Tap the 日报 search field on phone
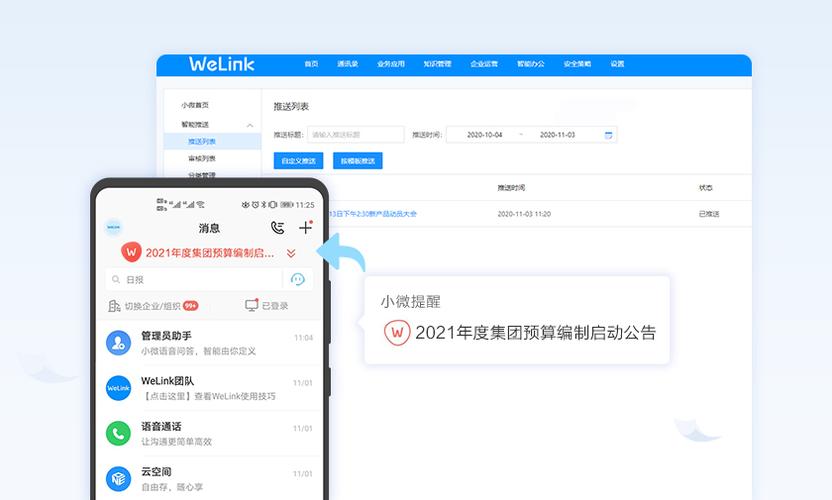This screenshot has height=500, width=832. pyautogui.click(x=194, y=279)
